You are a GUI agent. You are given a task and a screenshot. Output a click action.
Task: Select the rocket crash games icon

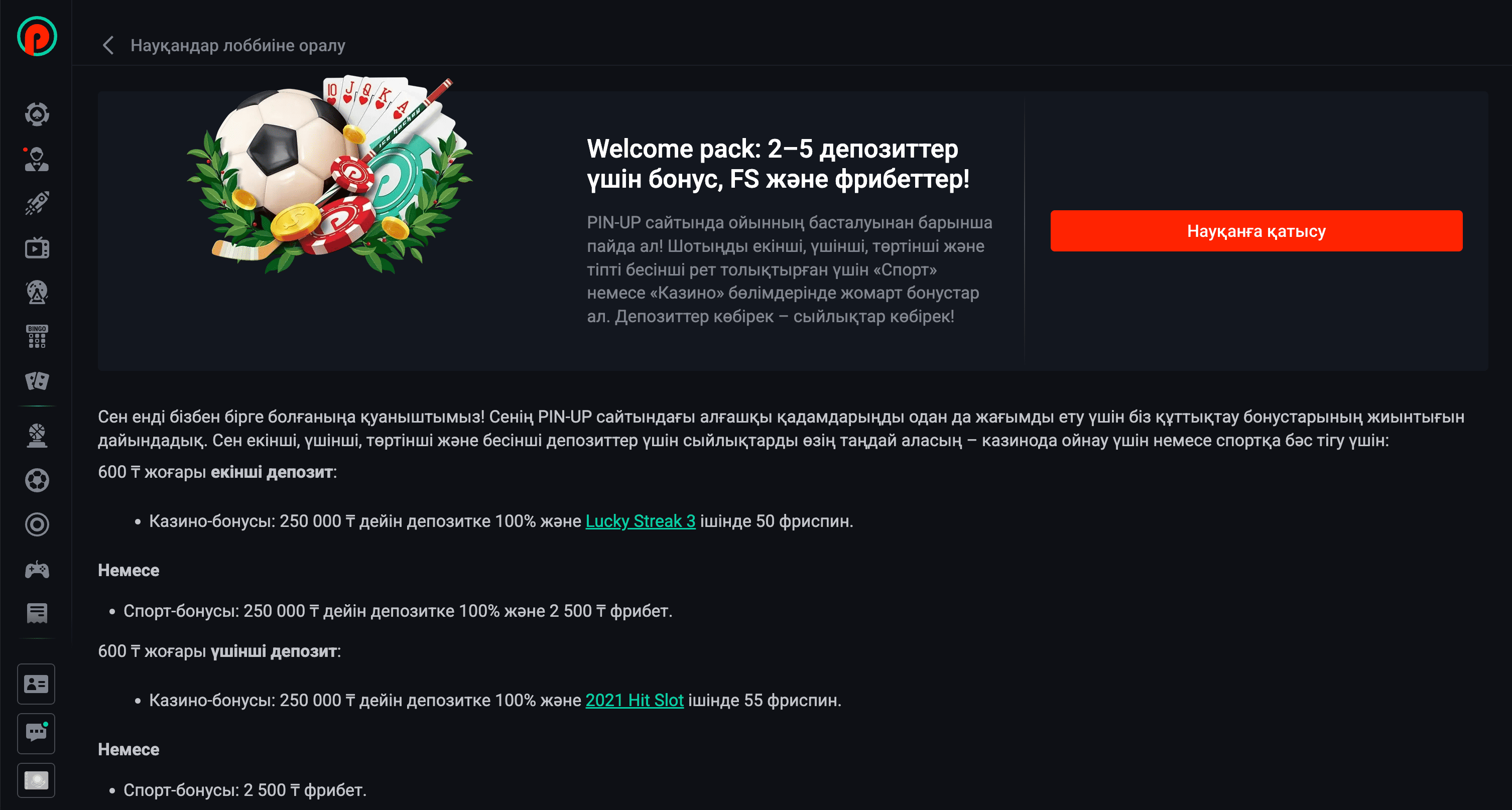pos(37,203)
